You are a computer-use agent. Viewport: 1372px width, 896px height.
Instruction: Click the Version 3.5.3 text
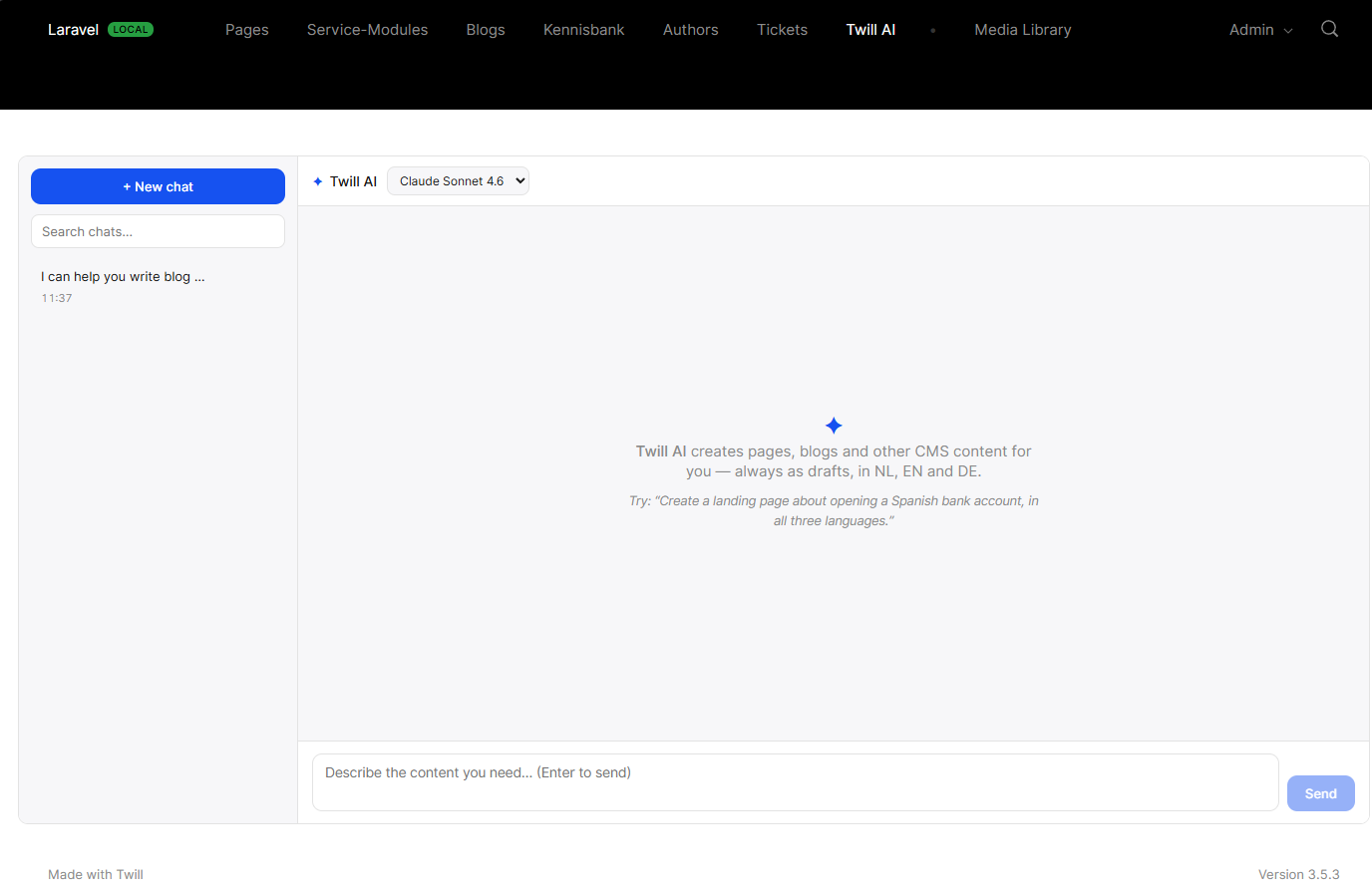click(x=1299, y=874)
